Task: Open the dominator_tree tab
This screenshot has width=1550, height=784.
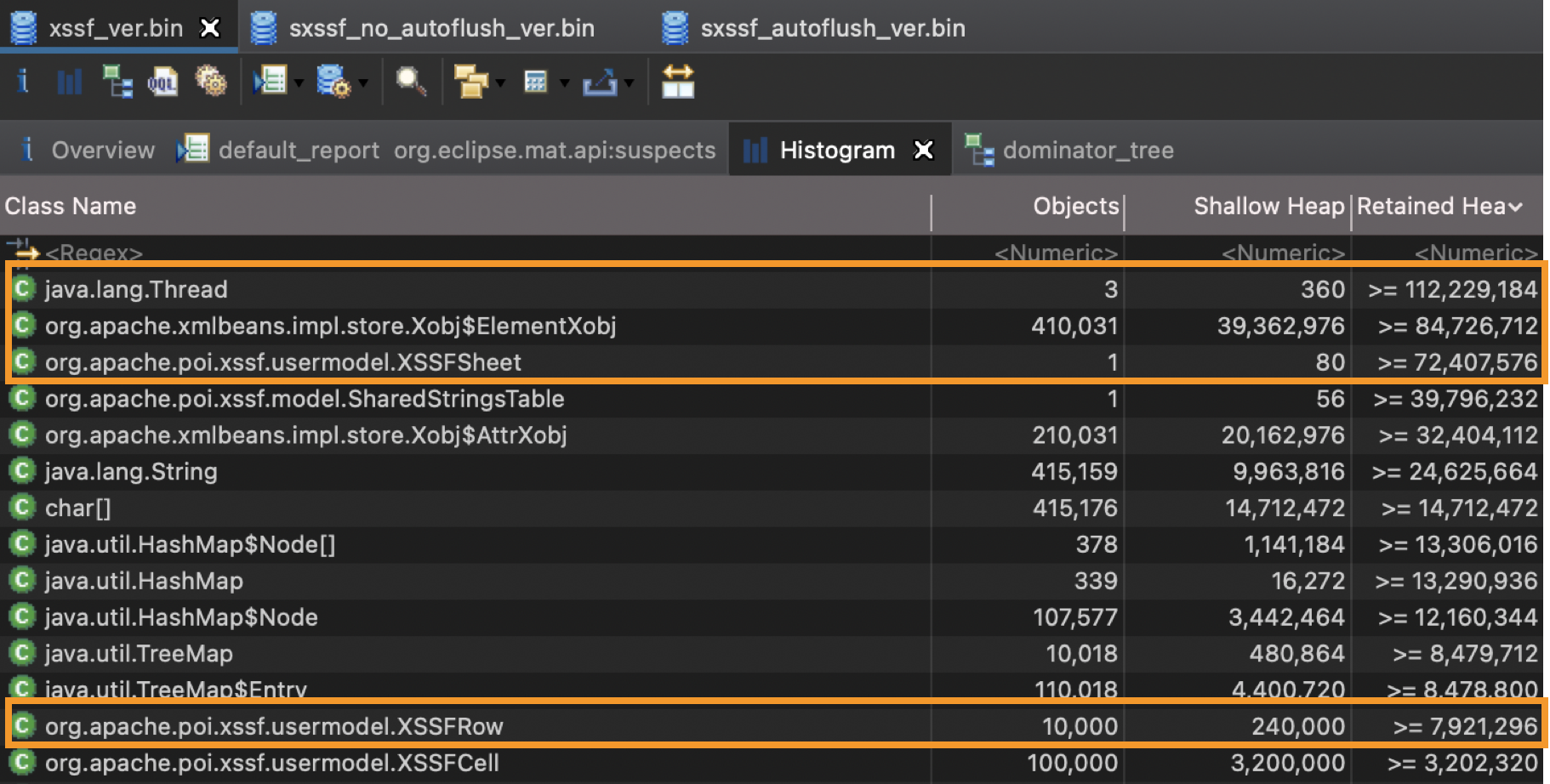Action: [1069, 151]
